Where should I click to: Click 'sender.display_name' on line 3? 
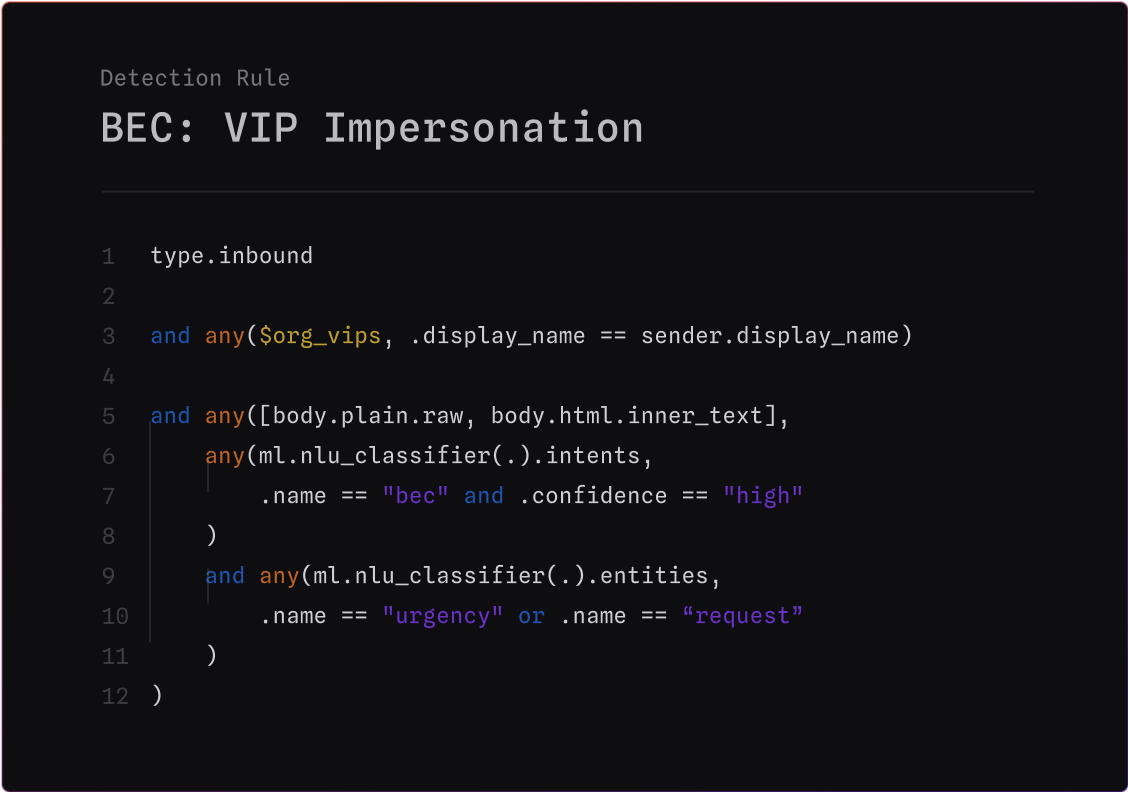coord(770,336)
